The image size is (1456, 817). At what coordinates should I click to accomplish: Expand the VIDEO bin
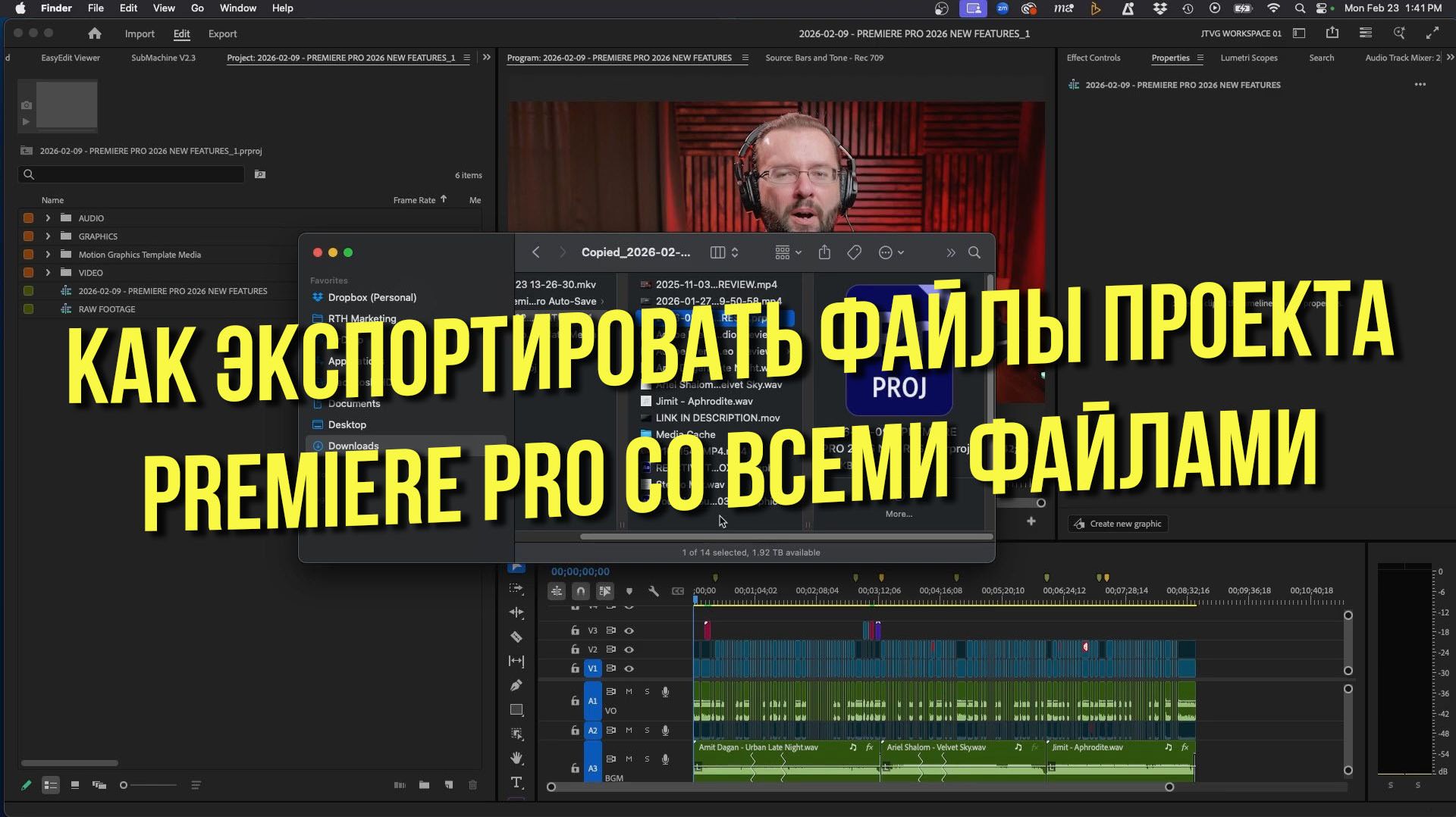click(x=48, y=273)
